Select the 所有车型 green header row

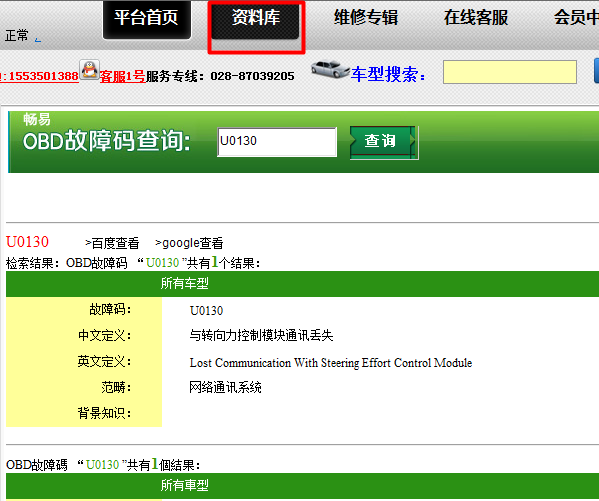[x=302, y=284]
